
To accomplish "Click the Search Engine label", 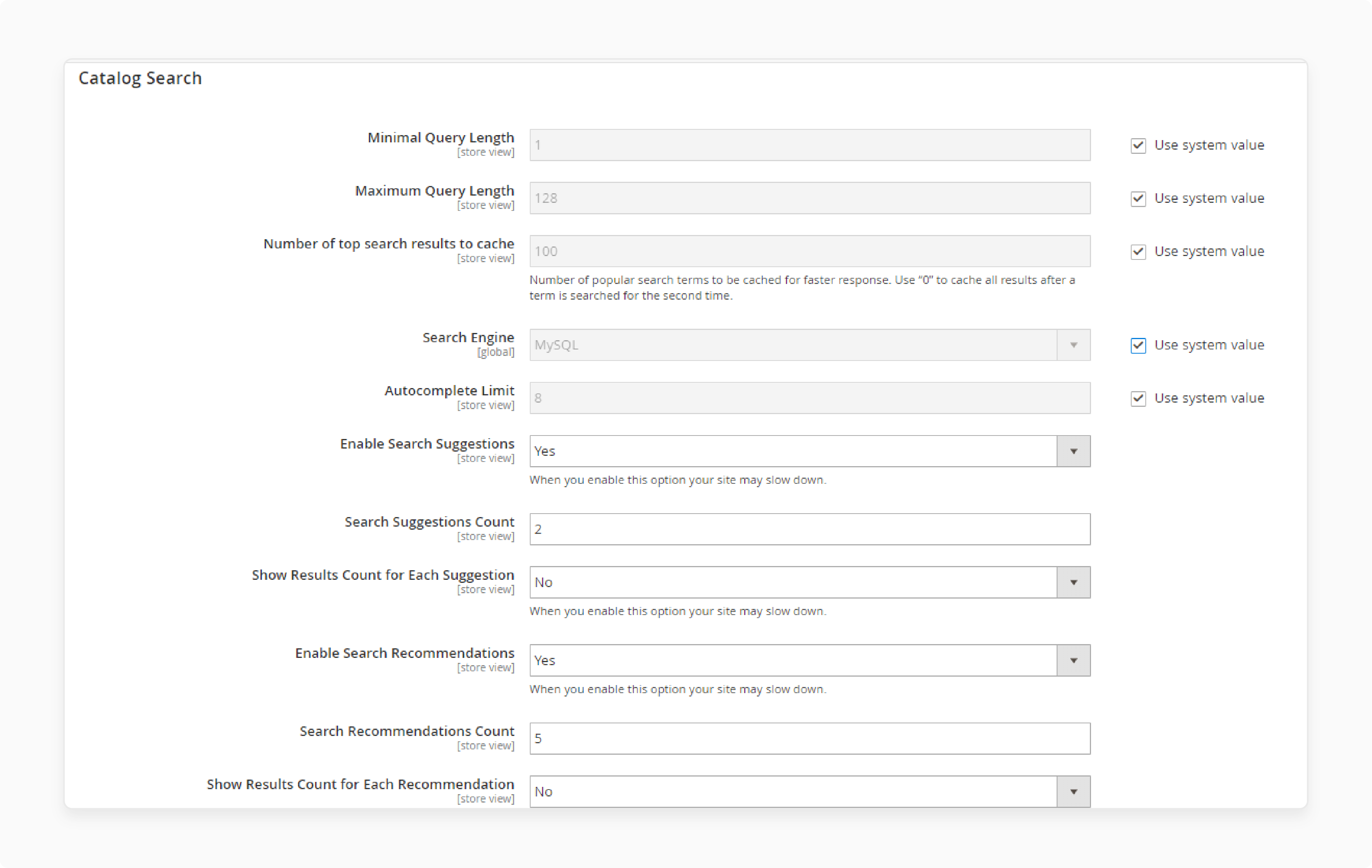I will tap(468, 337).
